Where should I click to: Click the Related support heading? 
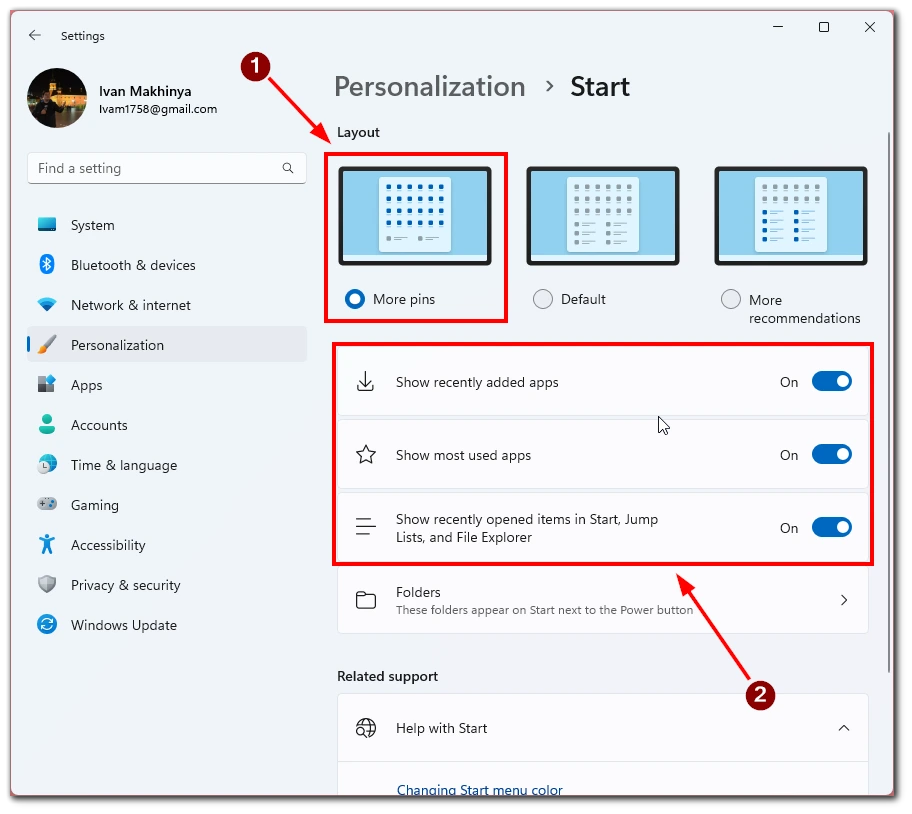point(387,676)
